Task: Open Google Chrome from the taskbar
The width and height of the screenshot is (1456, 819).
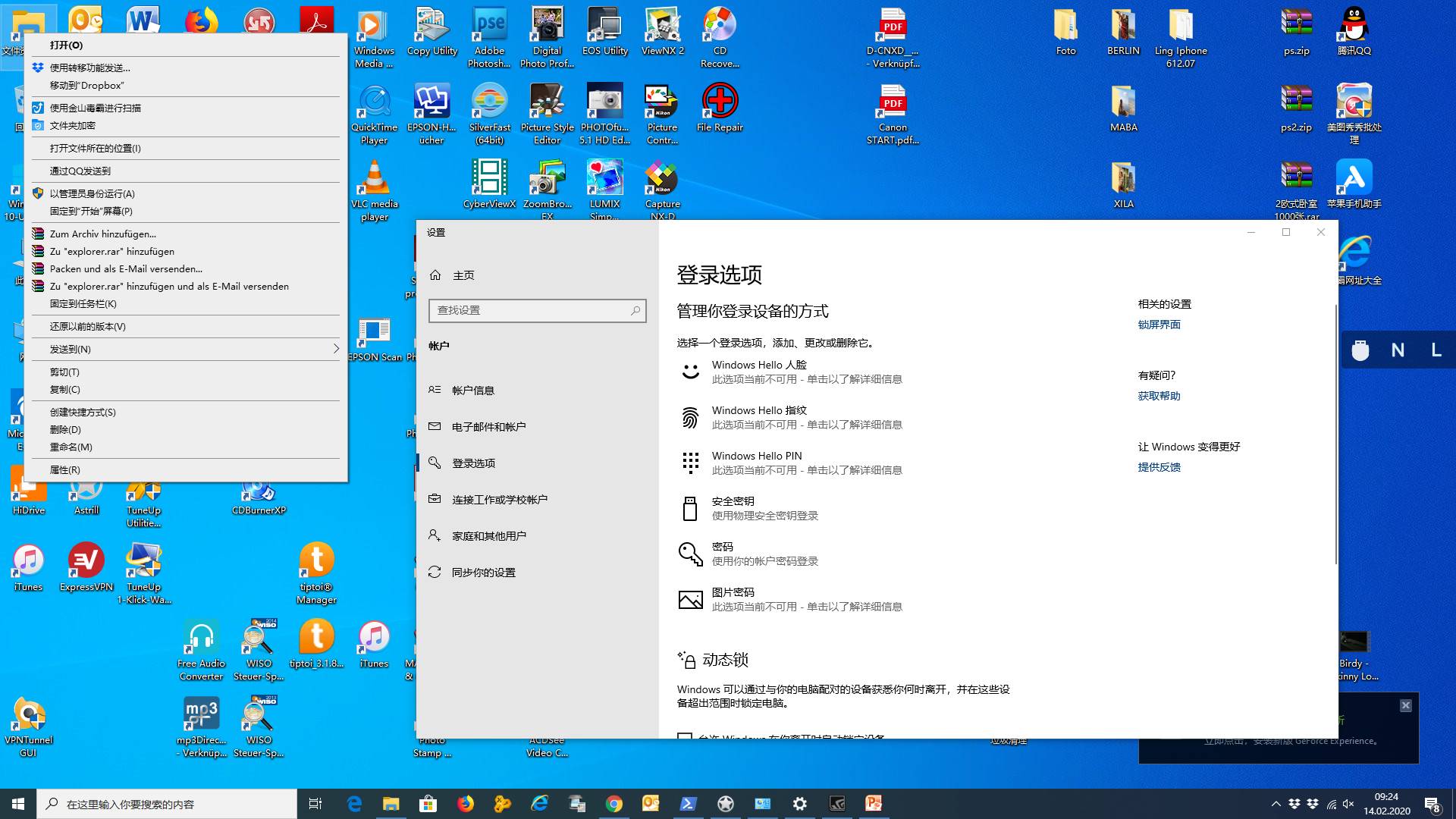Action: point(613,804)
